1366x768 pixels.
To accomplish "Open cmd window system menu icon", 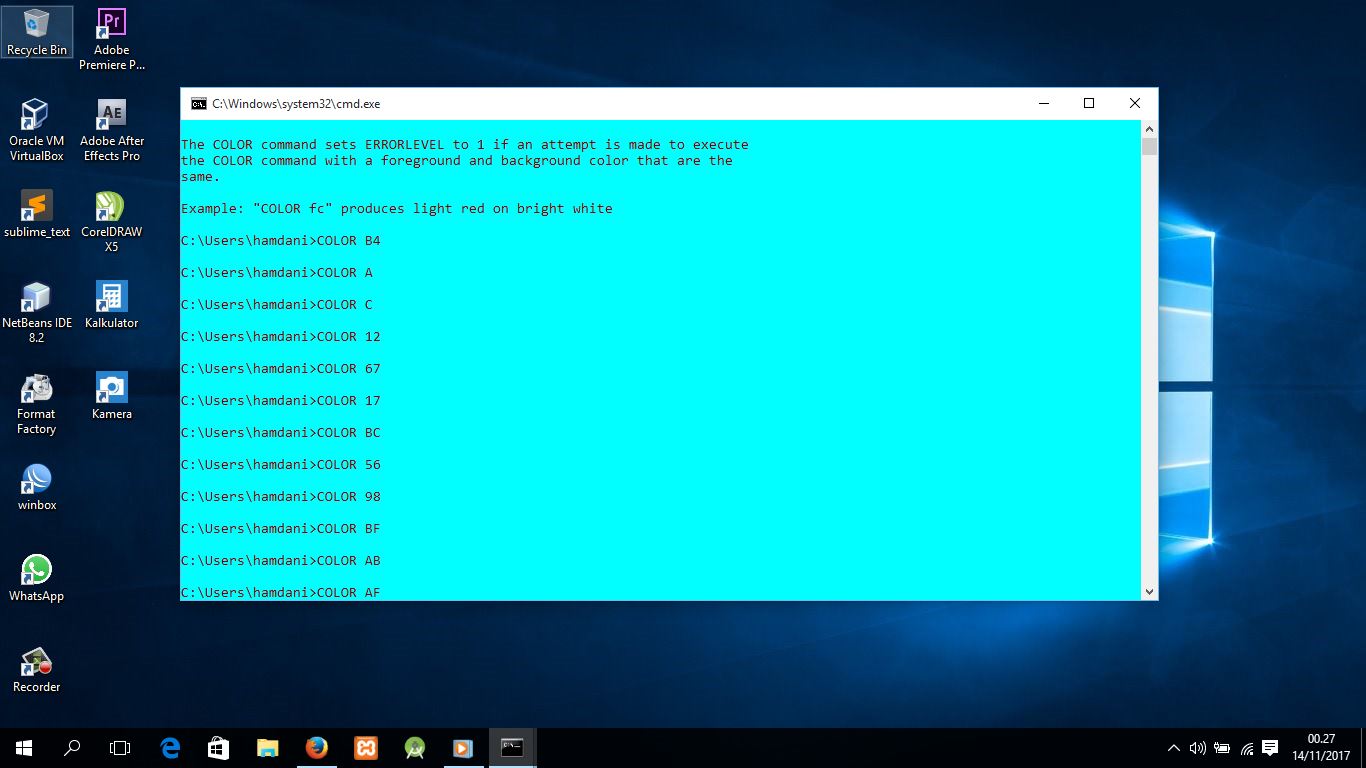I will point(199,103).
